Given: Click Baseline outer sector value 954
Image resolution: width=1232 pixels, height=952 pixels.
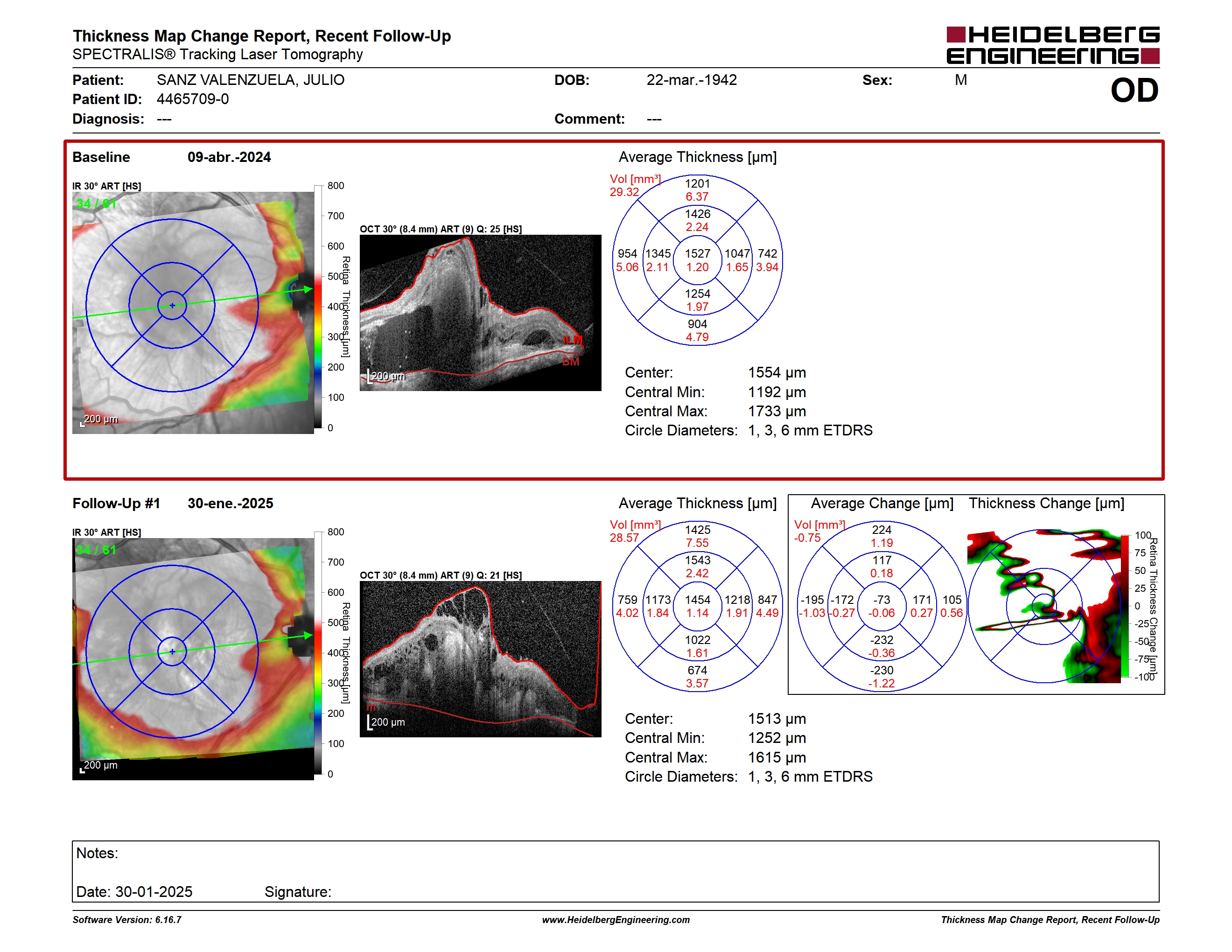Looking at the screenshot, I should (x=627, y=254).
